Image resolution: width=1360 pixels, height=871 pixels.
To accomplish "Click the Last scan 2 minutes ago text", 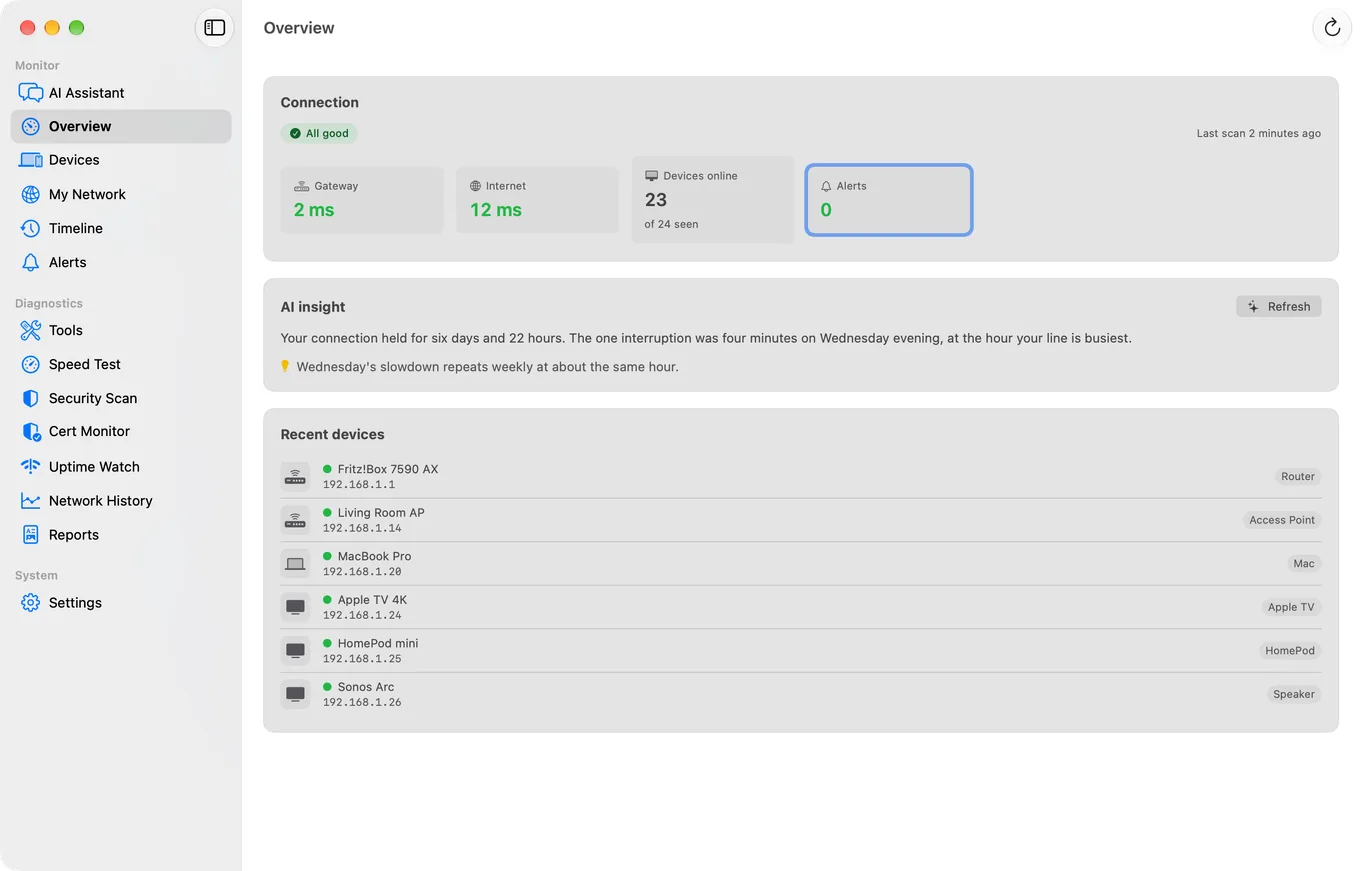I will [1259, 133].
